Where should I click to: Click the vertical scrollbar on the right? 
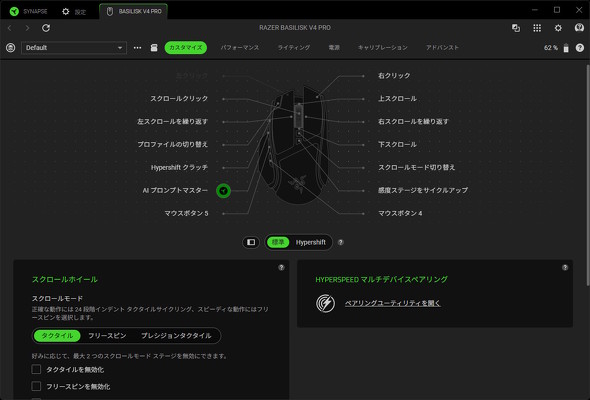587,175
